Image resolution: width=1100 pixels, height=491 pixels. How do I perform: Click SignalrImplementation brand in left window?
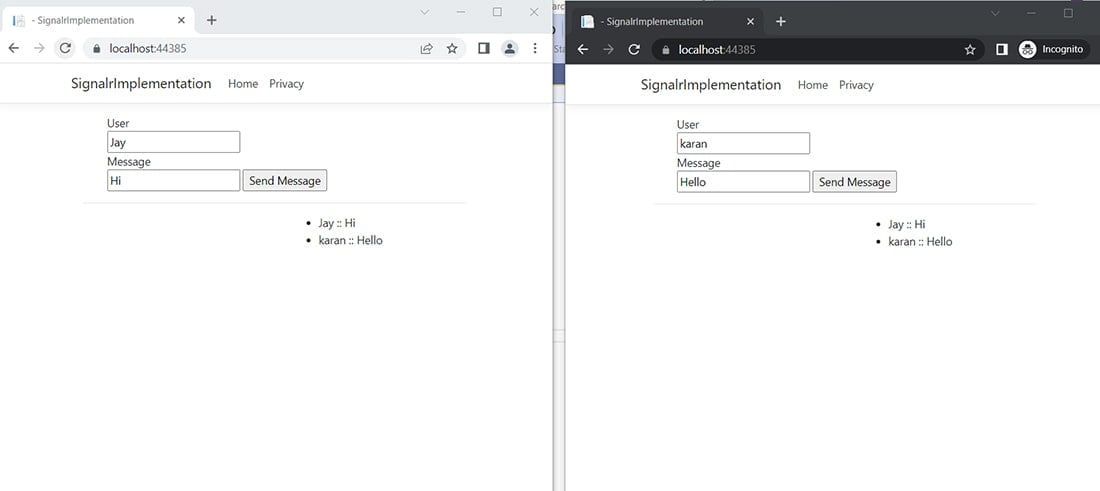coord(141,83)
